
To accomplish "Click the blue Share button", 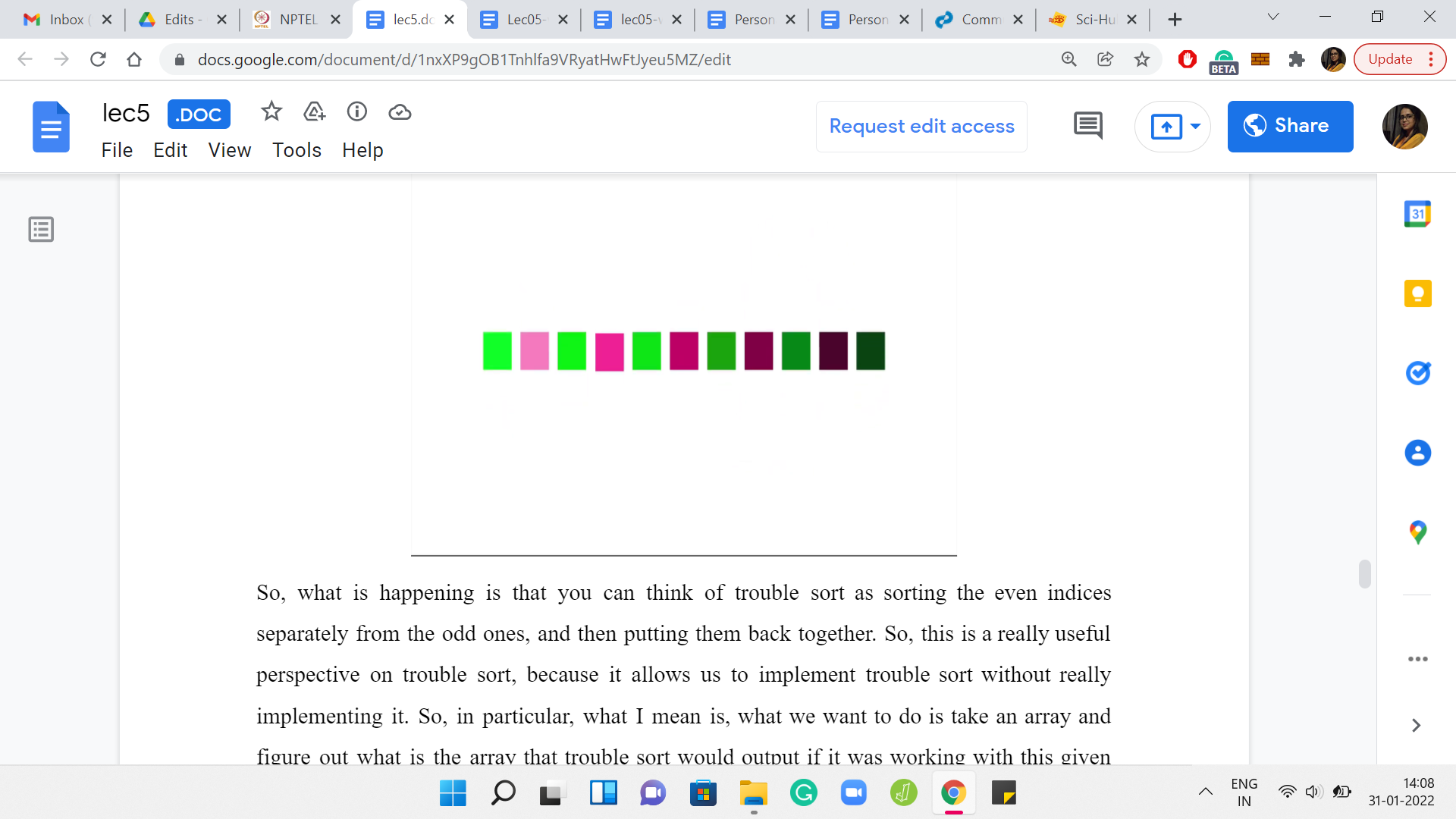I will point(1289,126).
